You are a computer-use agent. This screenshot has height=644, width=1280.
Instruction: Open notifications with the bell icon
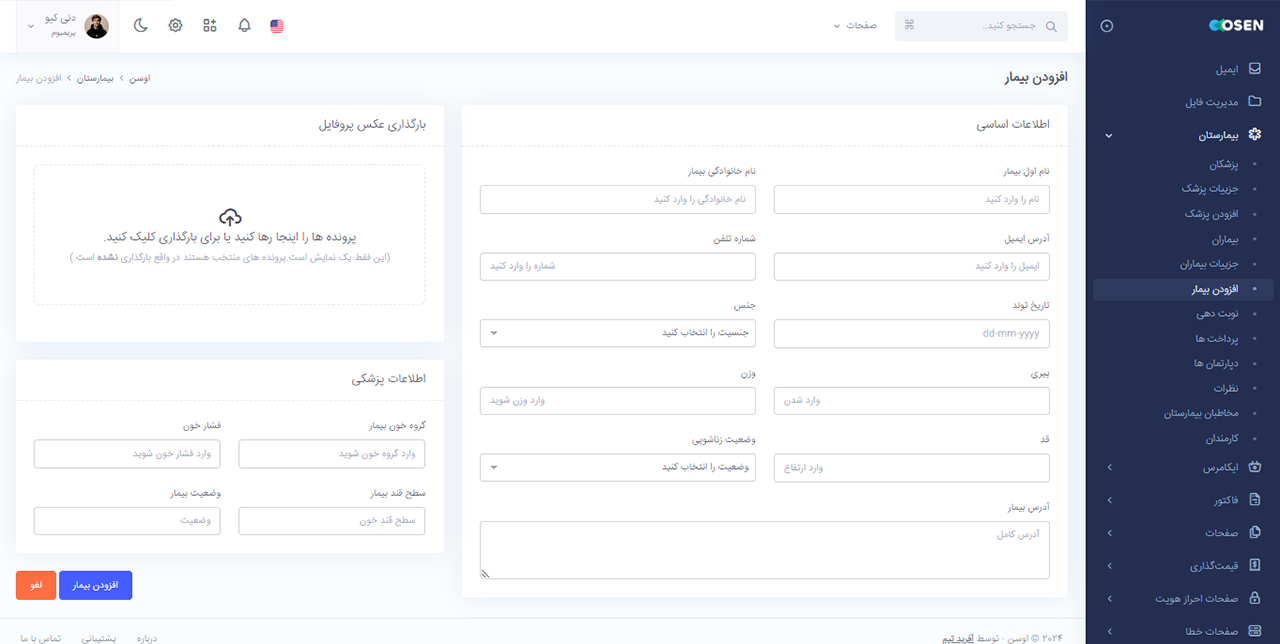pos(244,25)
